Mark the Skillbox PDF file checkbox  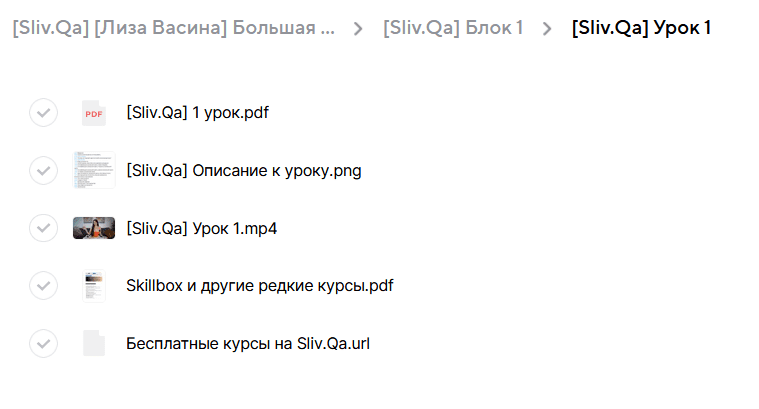(43, 286)
